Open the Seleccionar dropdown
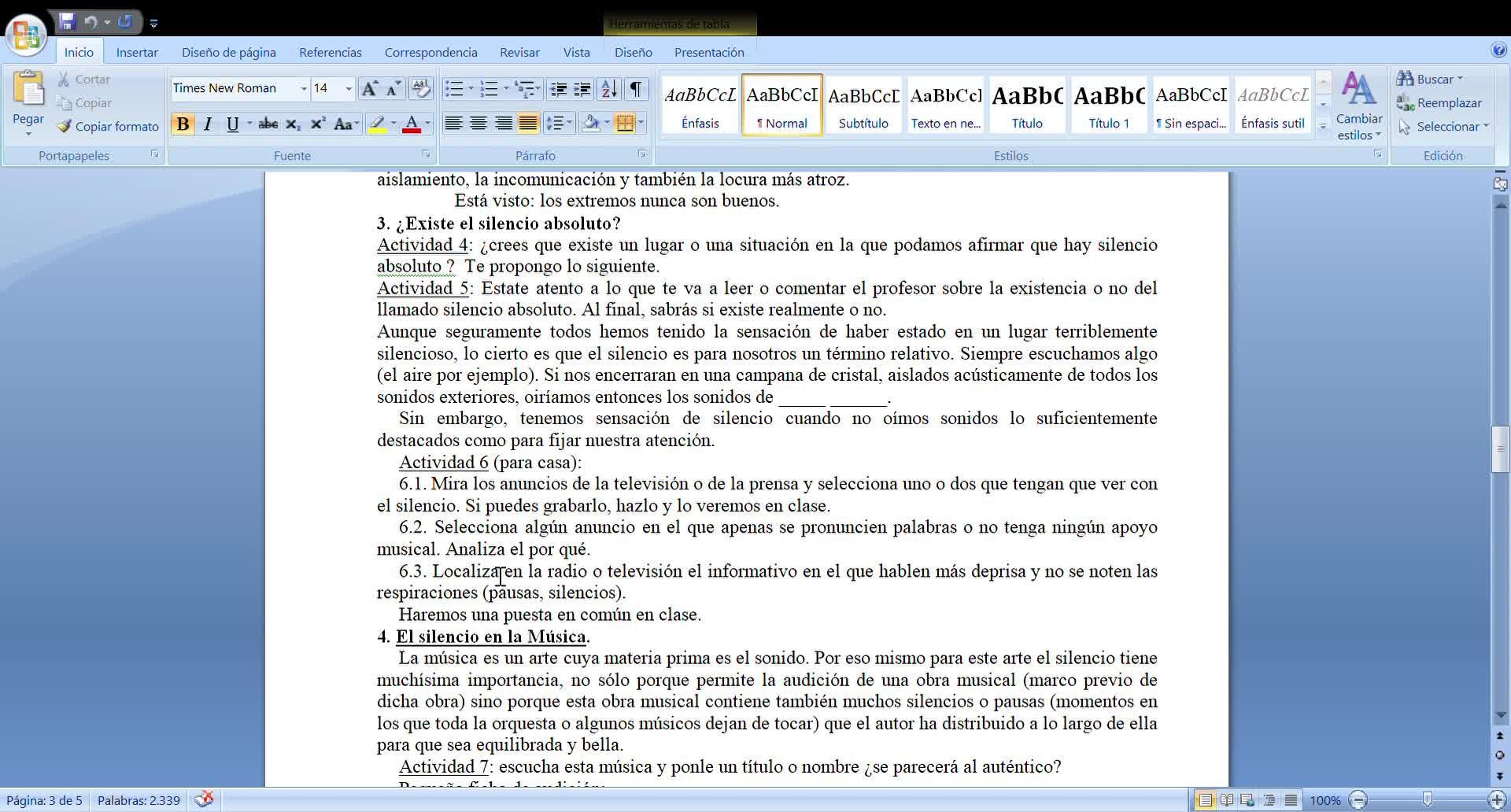Screen dimensions: 1511x812 tap(1443, 126)
